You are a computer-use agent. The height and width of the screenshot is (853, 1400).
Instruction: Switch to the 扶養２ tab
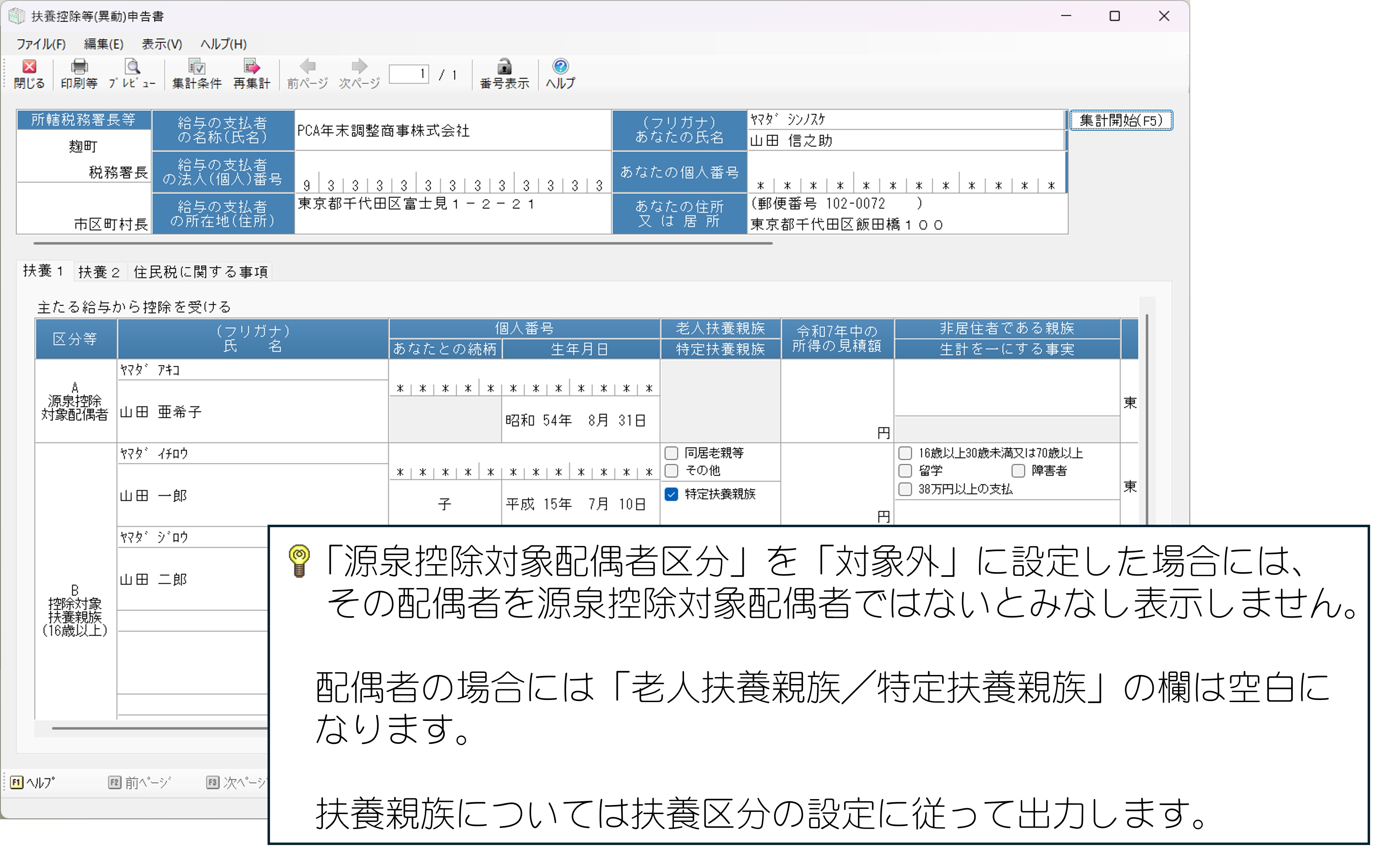click(x=99, y=272)
